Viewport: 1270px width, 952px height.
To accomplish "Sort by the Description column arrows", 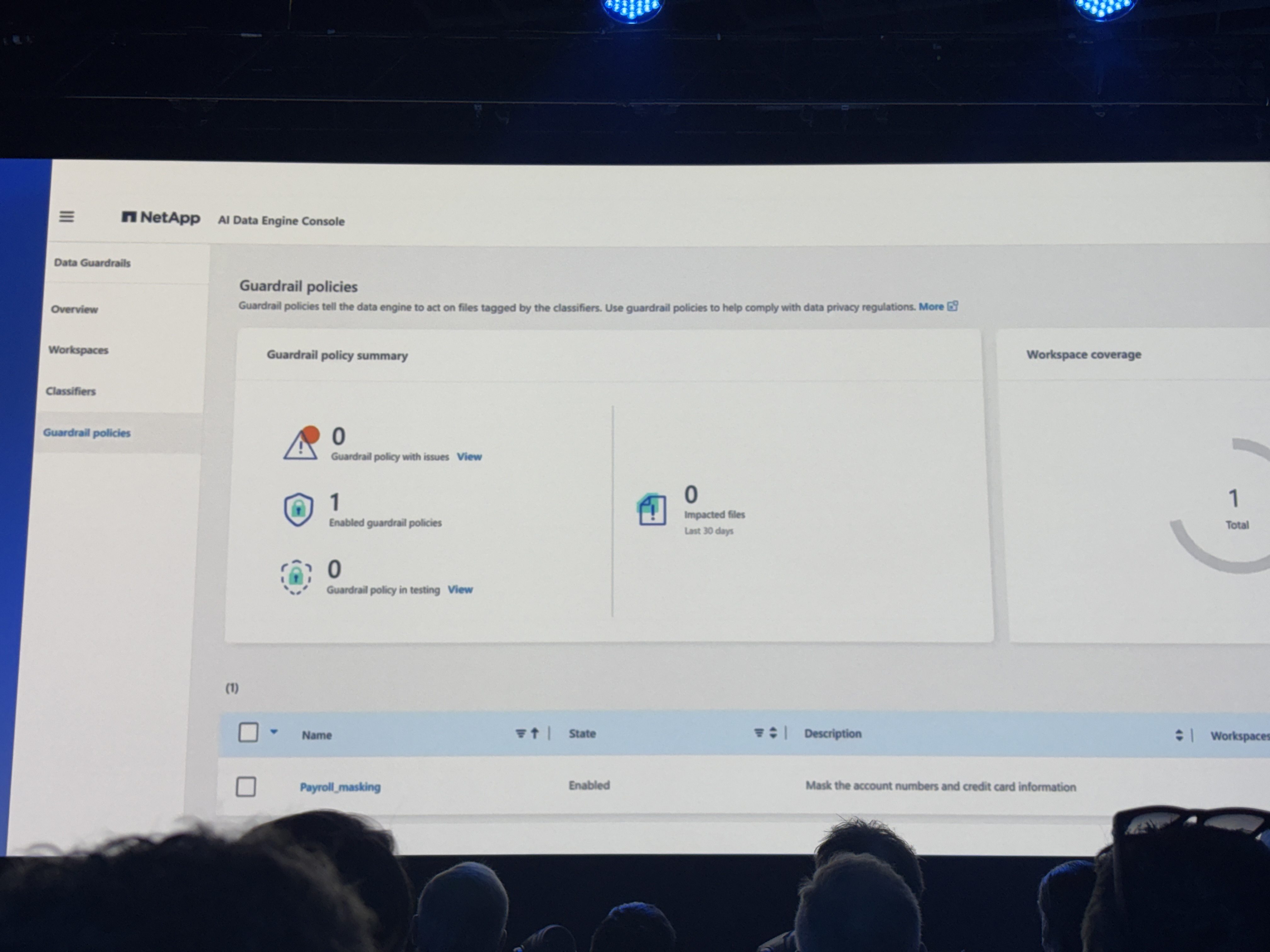I will point(1179,735).
